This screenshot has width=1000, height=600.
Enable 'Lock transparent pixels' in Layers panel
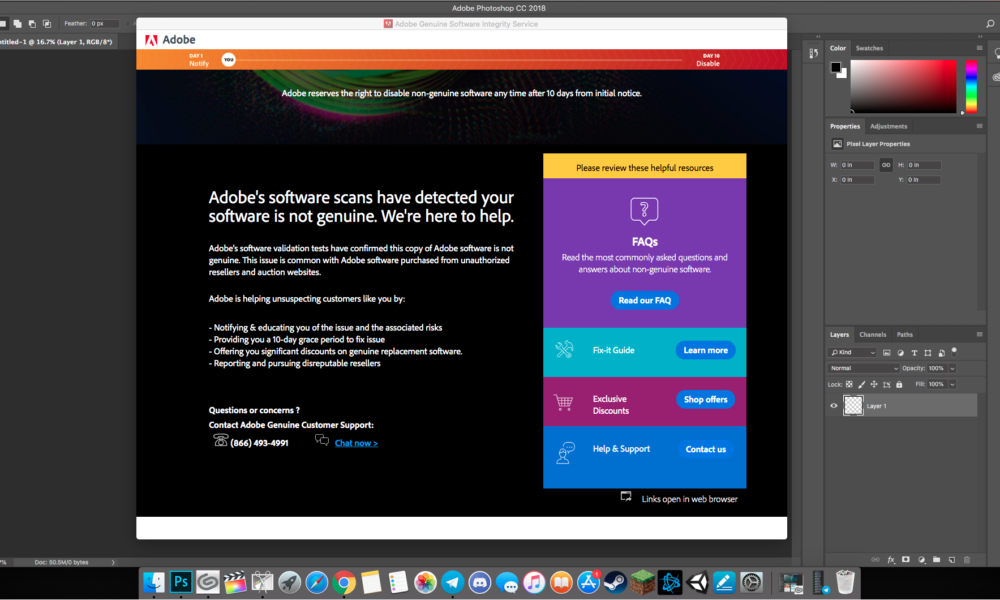click(x=849, y=384)
